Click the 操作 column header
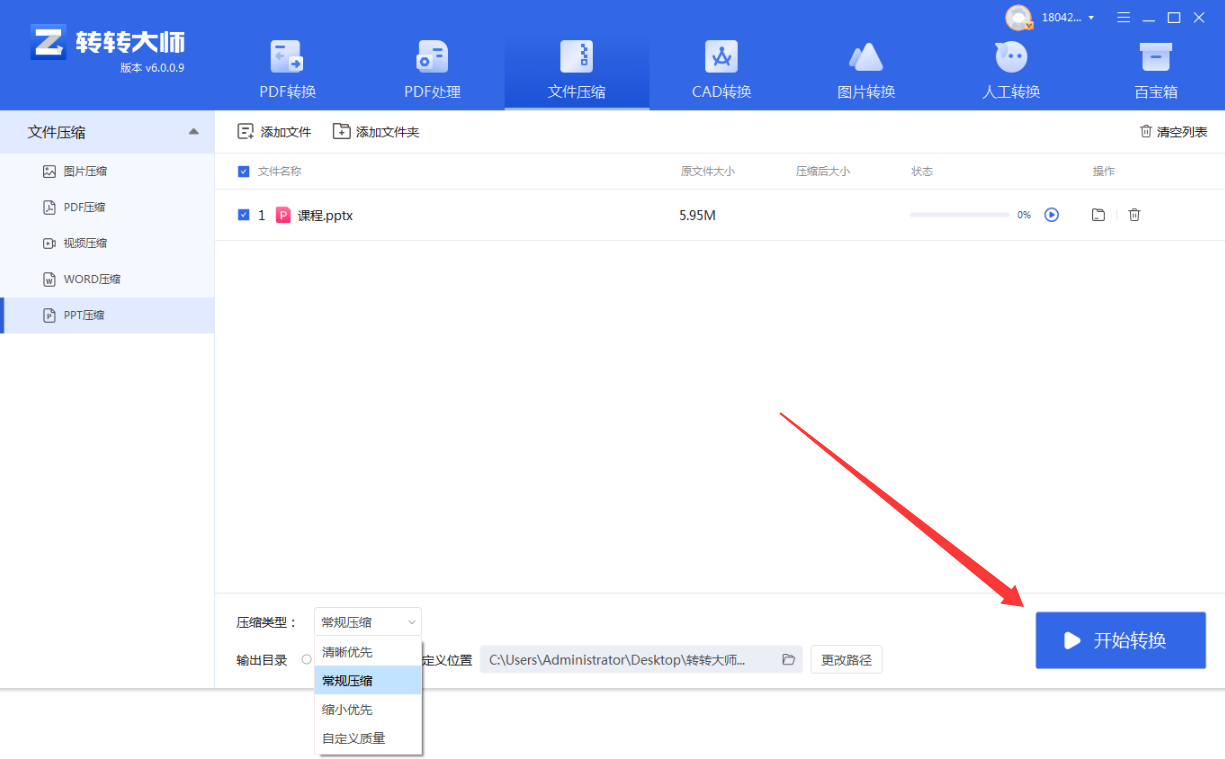 pos(1104,171)
